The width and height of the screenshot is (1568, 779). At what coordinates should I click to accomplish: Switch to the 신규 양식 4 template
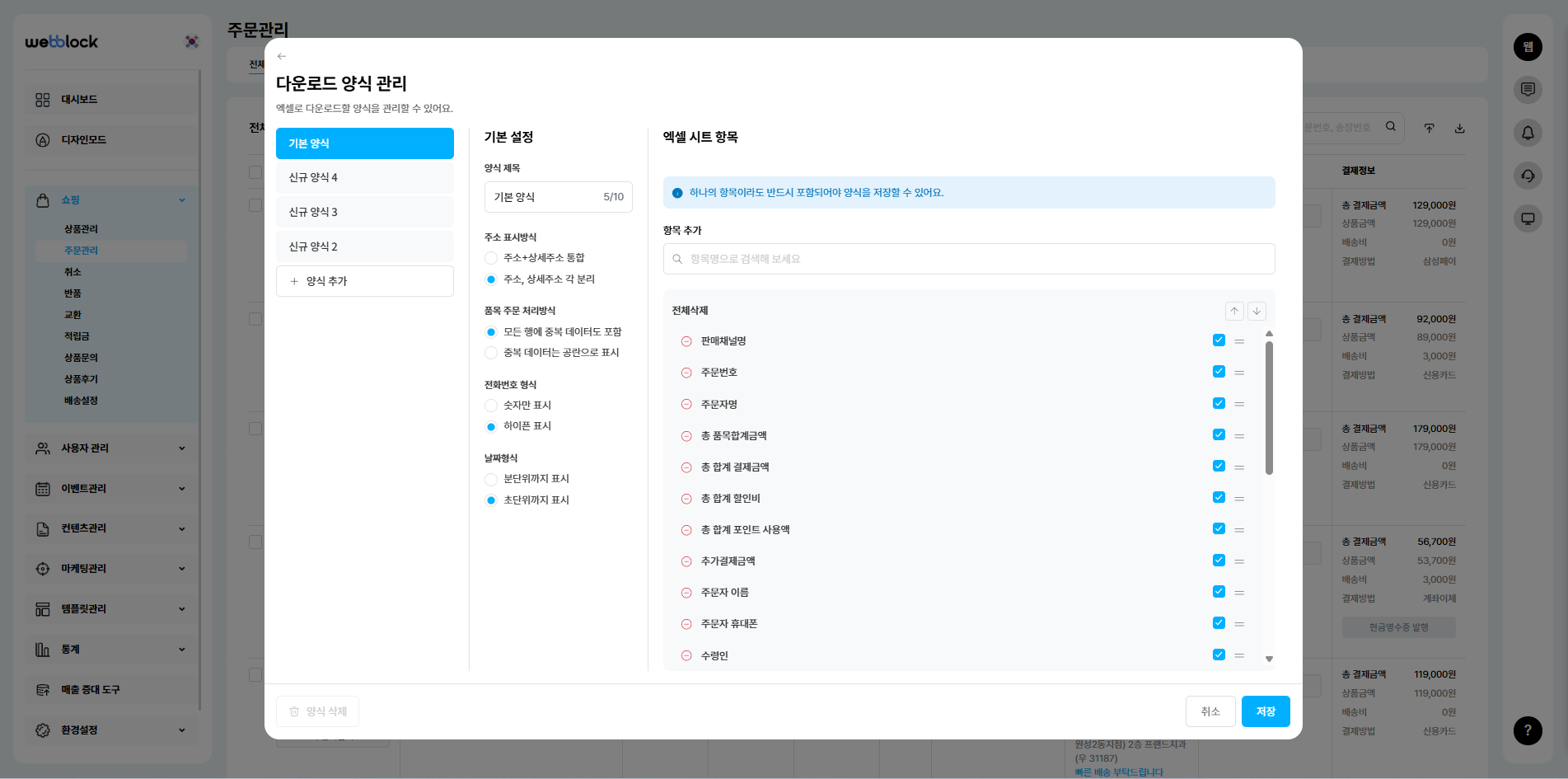point(364,177)
